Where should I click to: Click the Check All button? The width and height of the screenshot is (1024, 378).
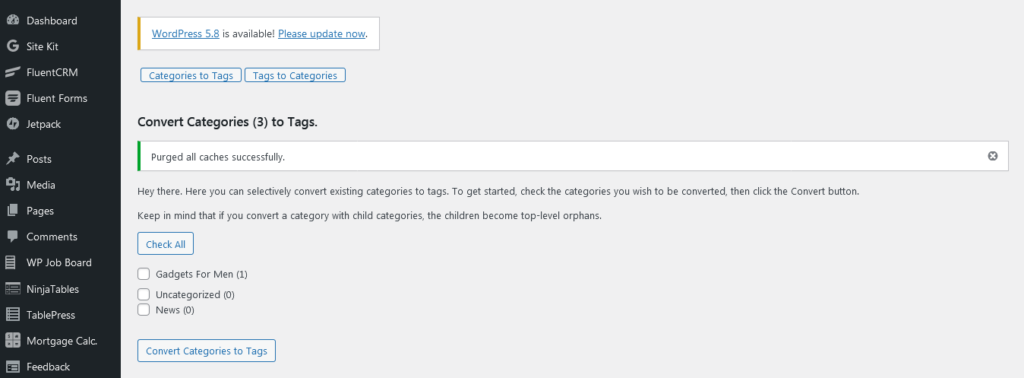point(165,244)
